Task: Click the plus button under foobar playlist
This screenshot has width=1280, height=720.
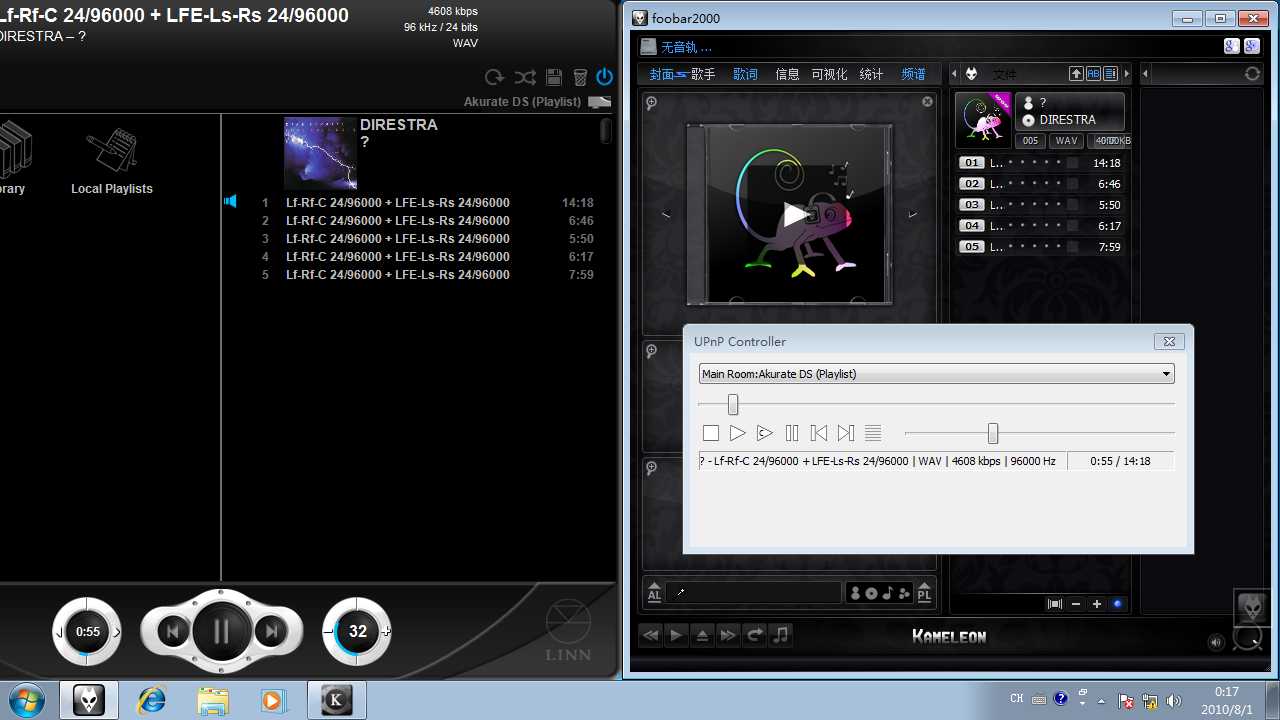Action: [x=1097, y=604]
